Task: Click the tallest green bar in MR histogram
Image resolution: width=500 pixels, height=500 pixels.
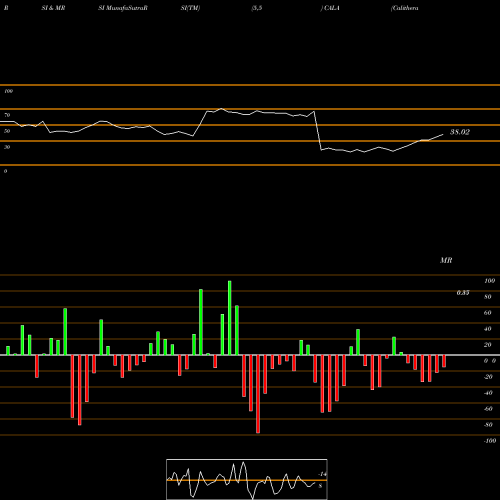Action: [x=230, y=318]
